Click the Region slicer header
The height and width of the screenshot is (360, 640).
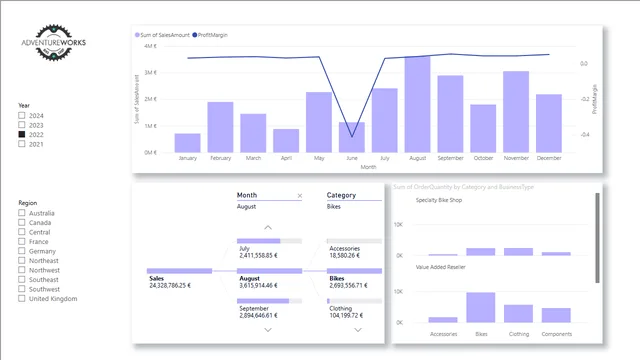pyautogui.click(x=28, y=203)
